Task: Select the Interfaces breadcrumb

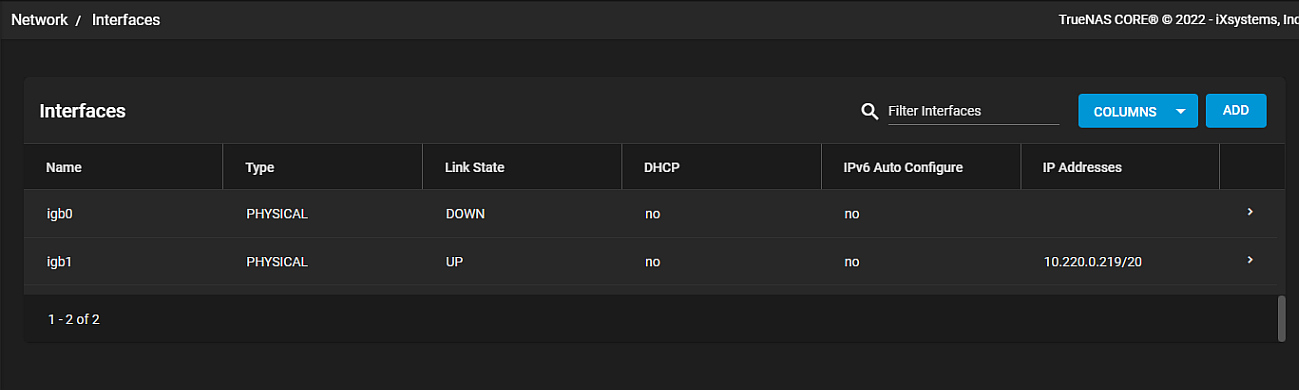Action: (x=126, y=19)
